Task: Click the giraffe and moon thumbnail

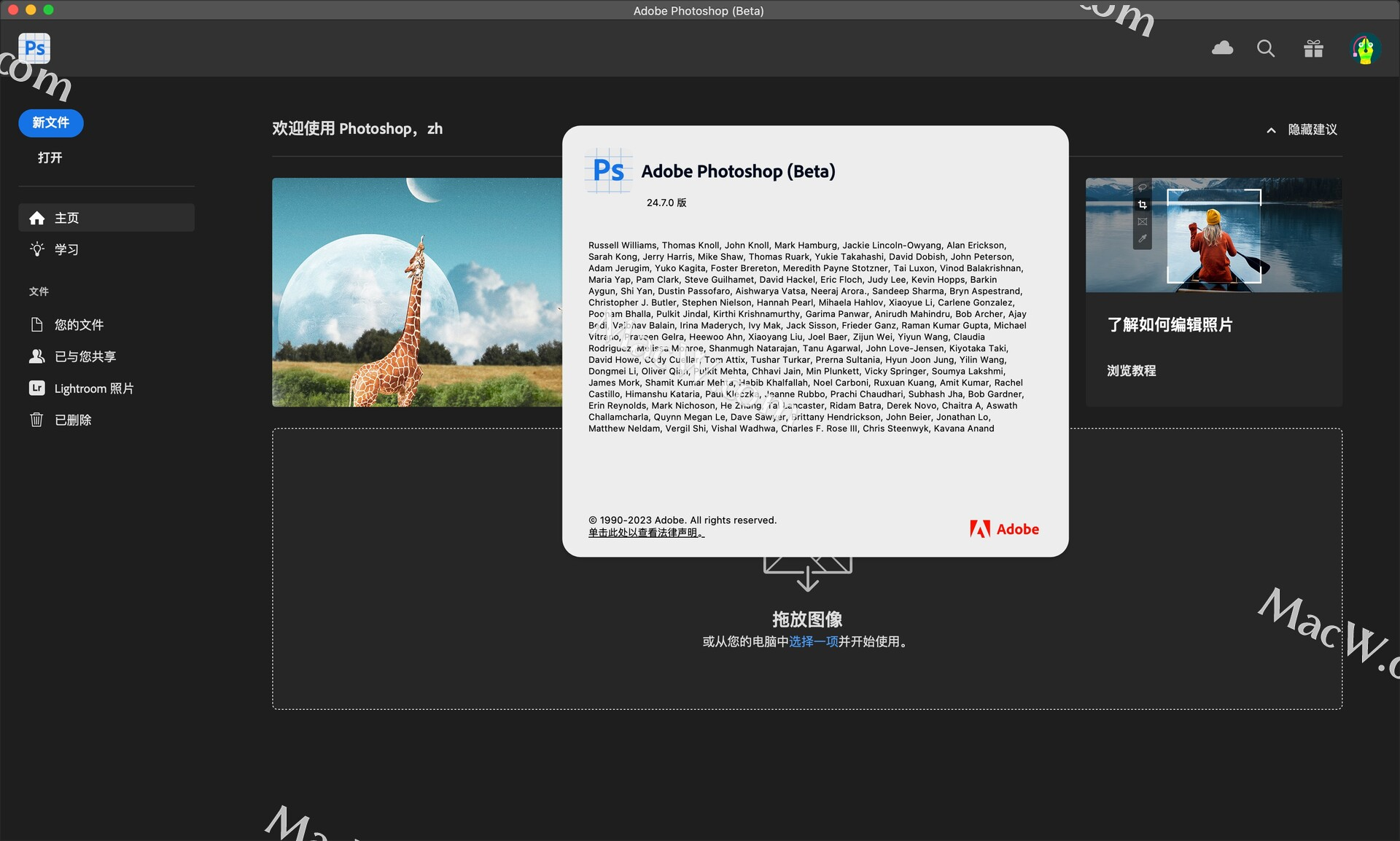Action: [x=417, y=292]
